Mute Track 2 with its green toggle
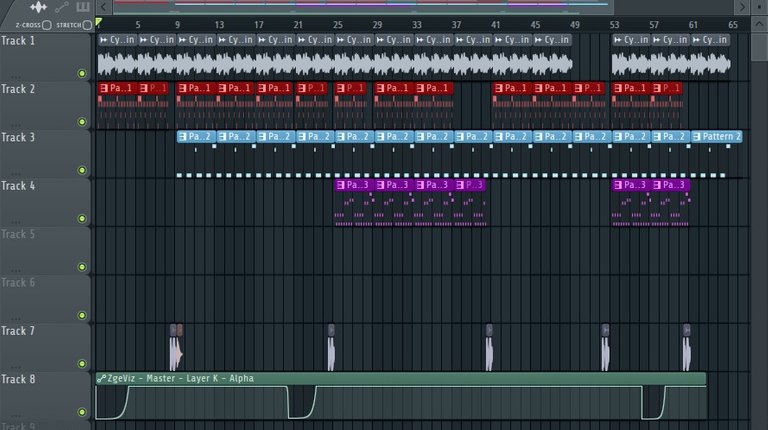The height and width of the screenshot is (430, 768). click(x=82, y=121)
